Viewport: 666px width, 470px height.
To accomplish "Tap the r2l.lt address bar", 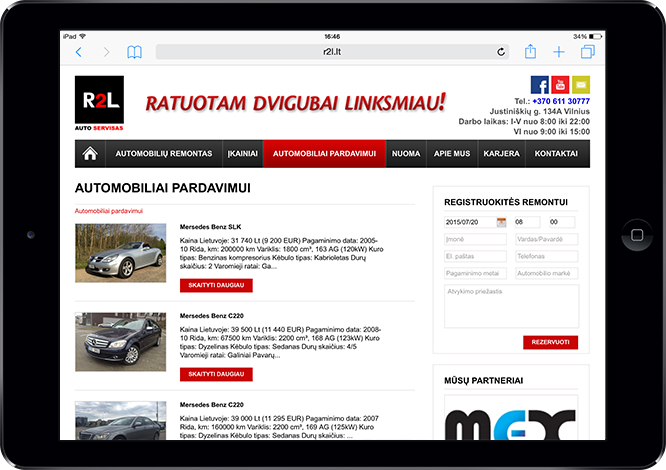I will click(x=332, y=52).
